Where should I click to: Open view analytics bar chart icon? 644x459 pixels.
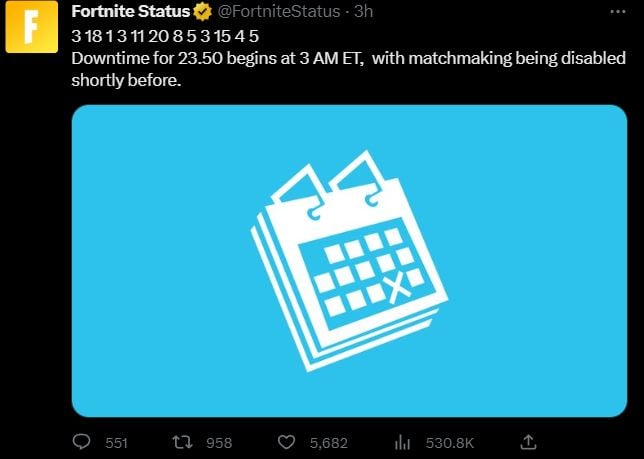402,442
